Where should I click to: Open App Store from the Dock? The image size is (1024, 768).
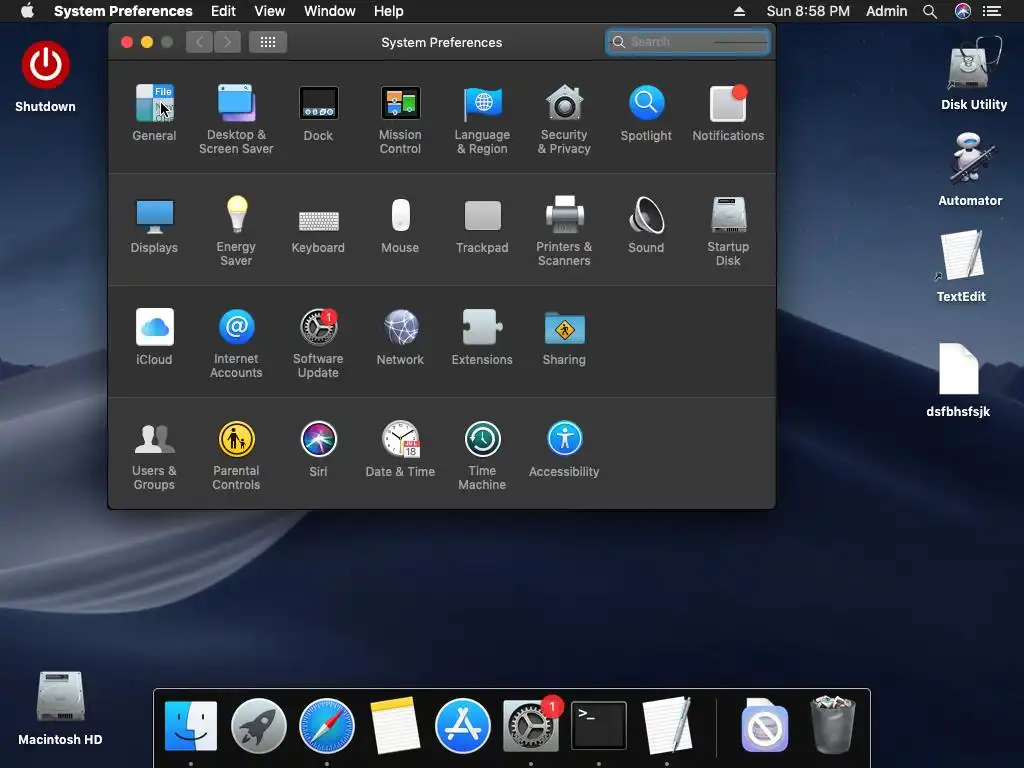tap(463, 726)
